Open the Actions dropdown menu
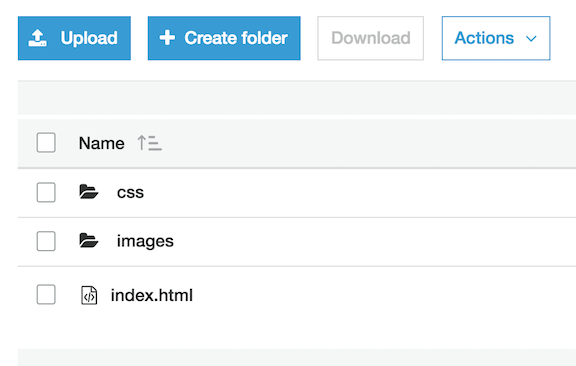 click(x=496, y=38)
